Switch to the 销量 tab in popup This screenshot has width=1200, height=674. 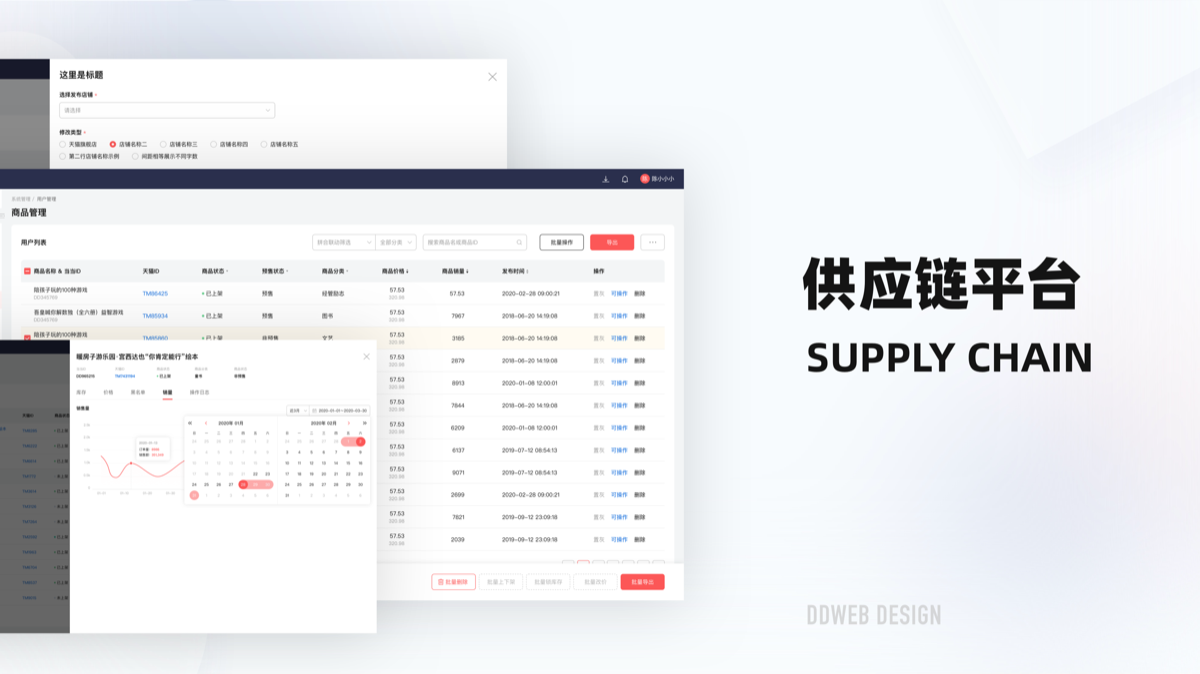pos(167,392)
